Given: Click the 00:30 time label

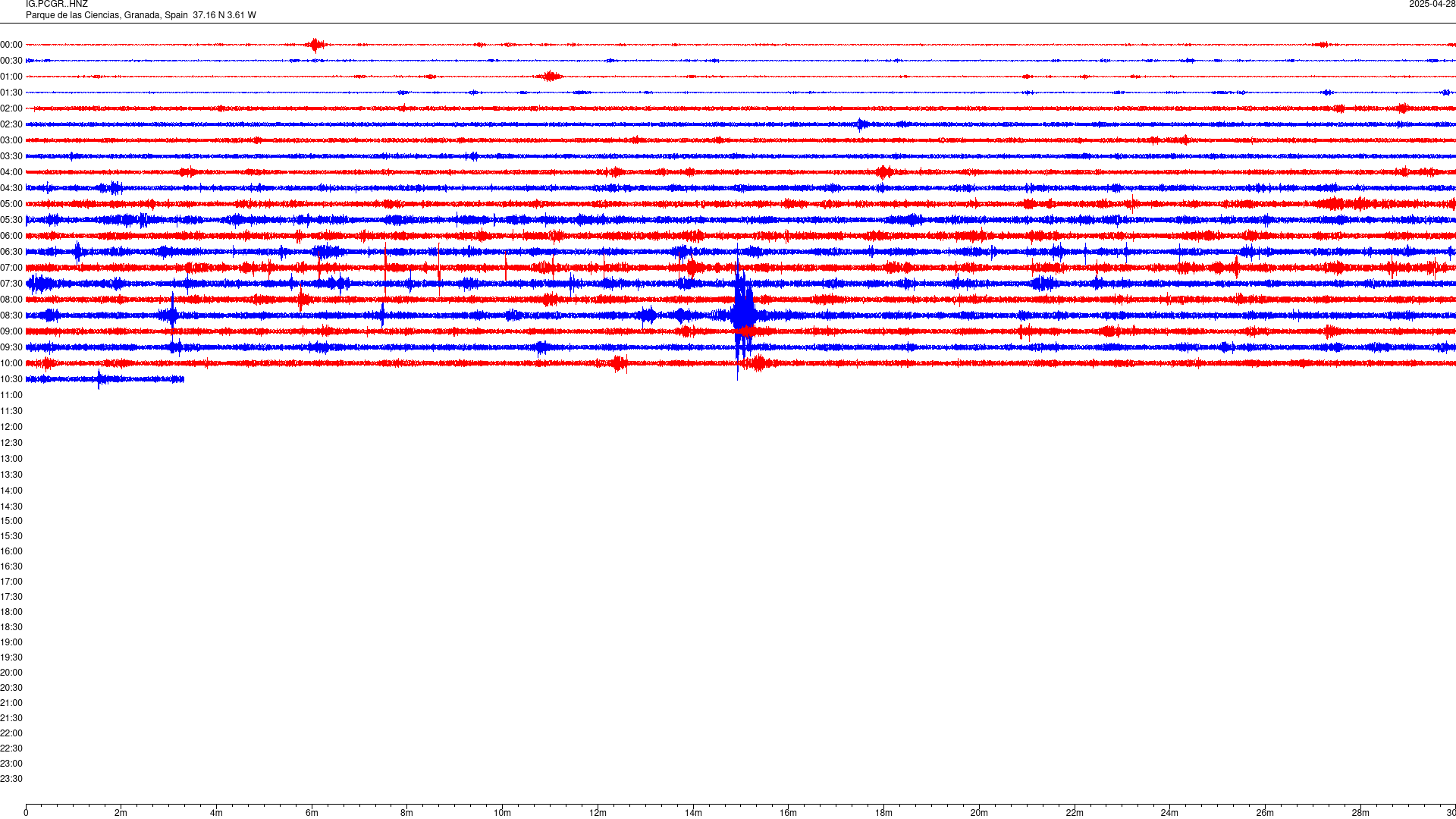Looking at the screenshot, I should click(11, 61).
